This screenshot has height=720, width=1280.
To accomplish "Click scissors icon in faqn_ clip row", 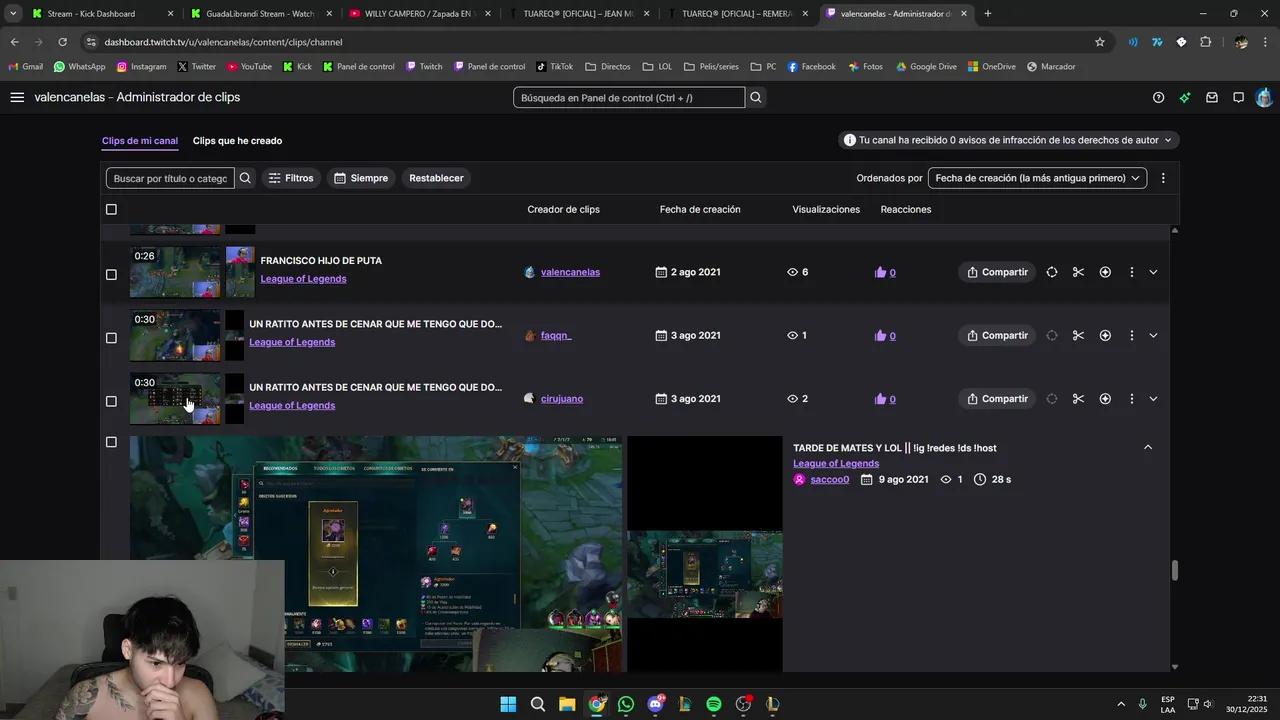I will click(1078, 335).
